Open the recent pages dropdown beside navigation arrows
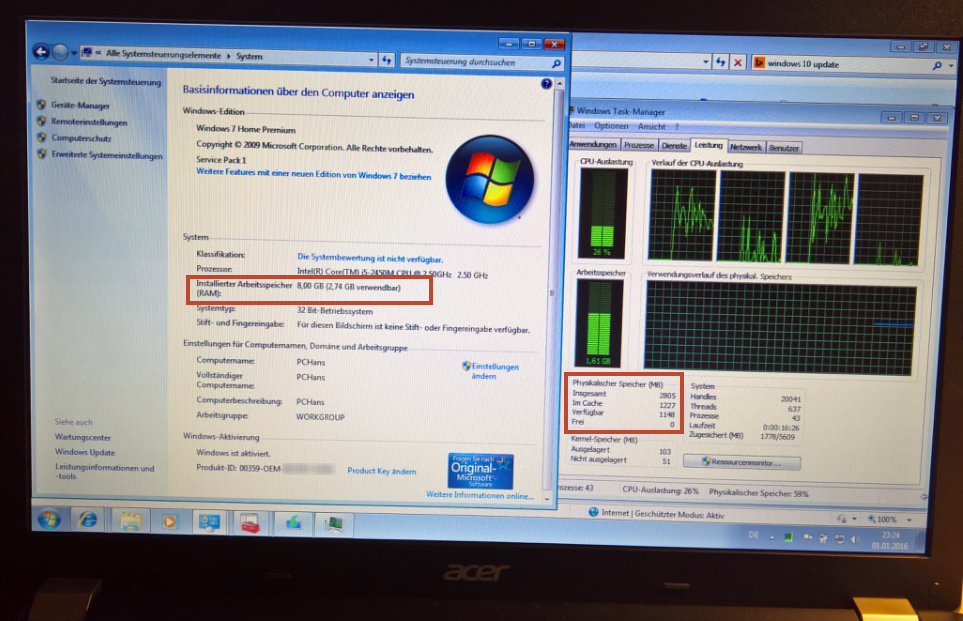 coord(74,53)
